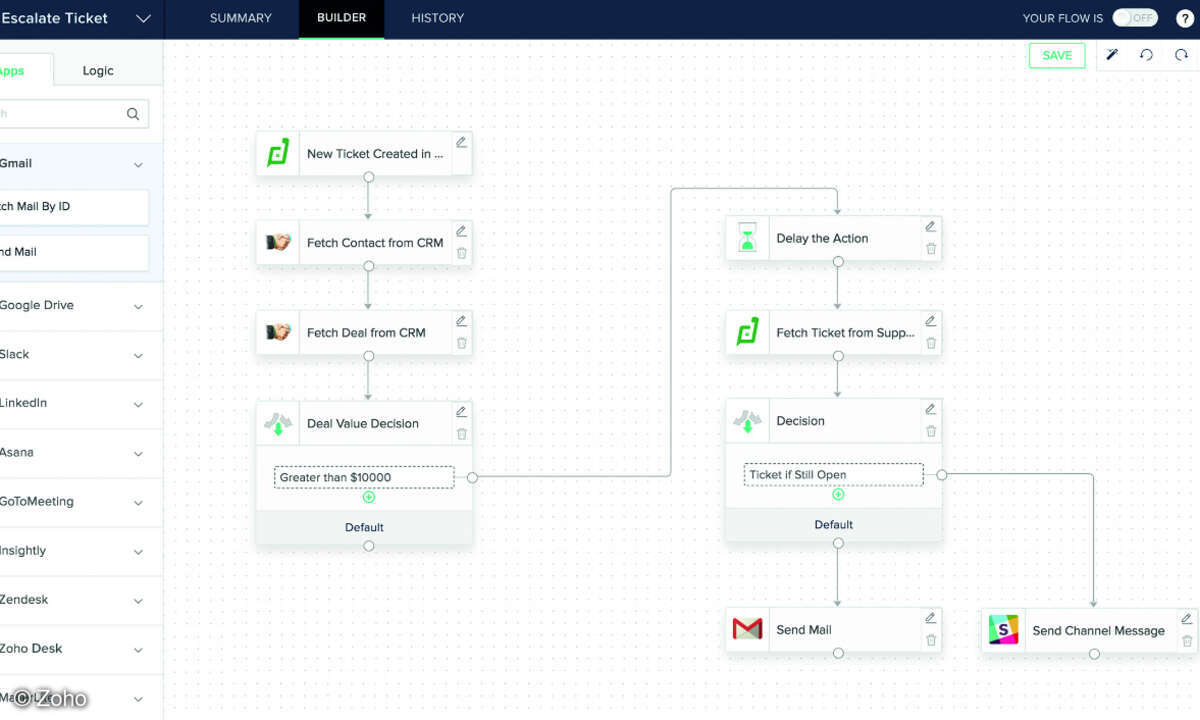Edit the Send Channel Message node
Screen dimensions: 1200x720
(1186, 618)
